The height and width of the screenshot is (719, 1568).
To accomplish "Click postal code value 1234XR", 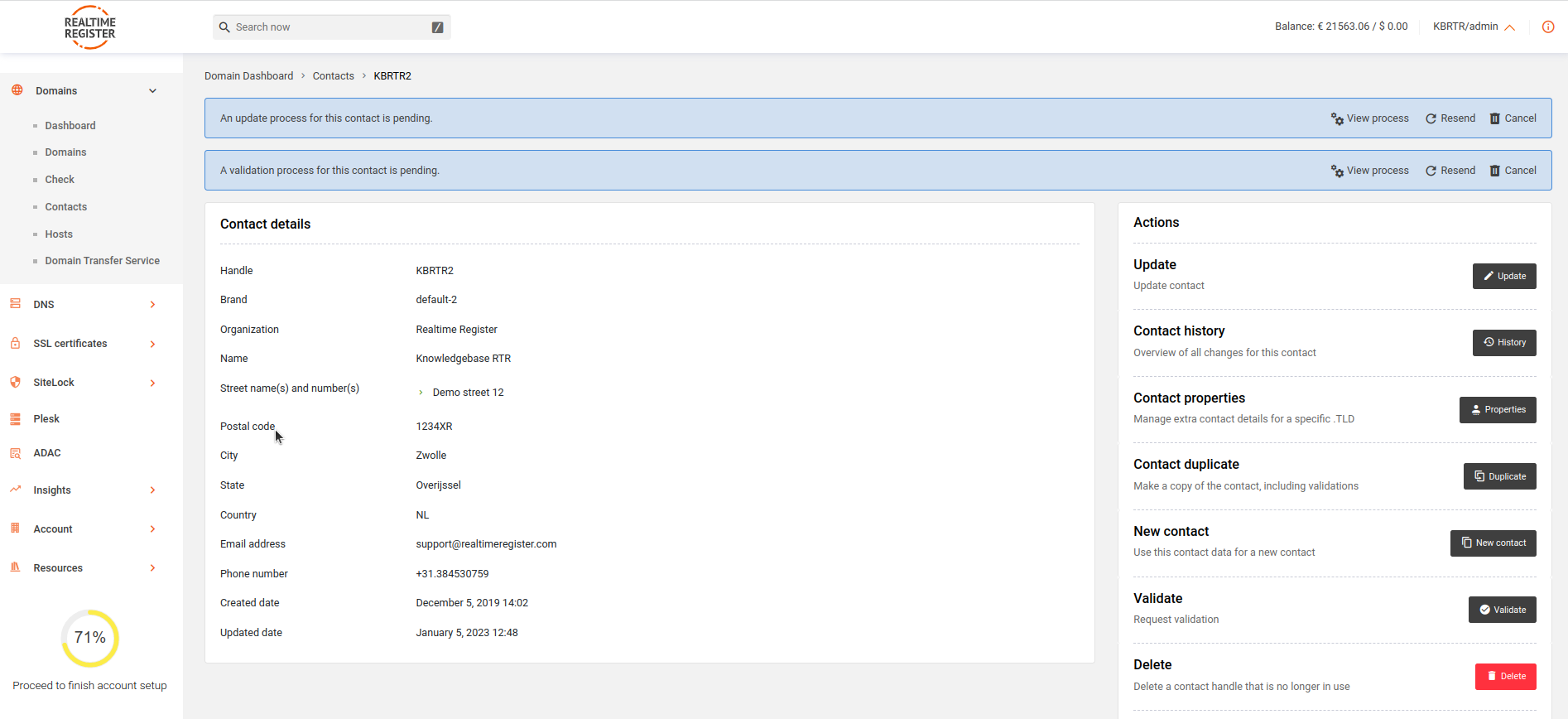I will 434,427.
